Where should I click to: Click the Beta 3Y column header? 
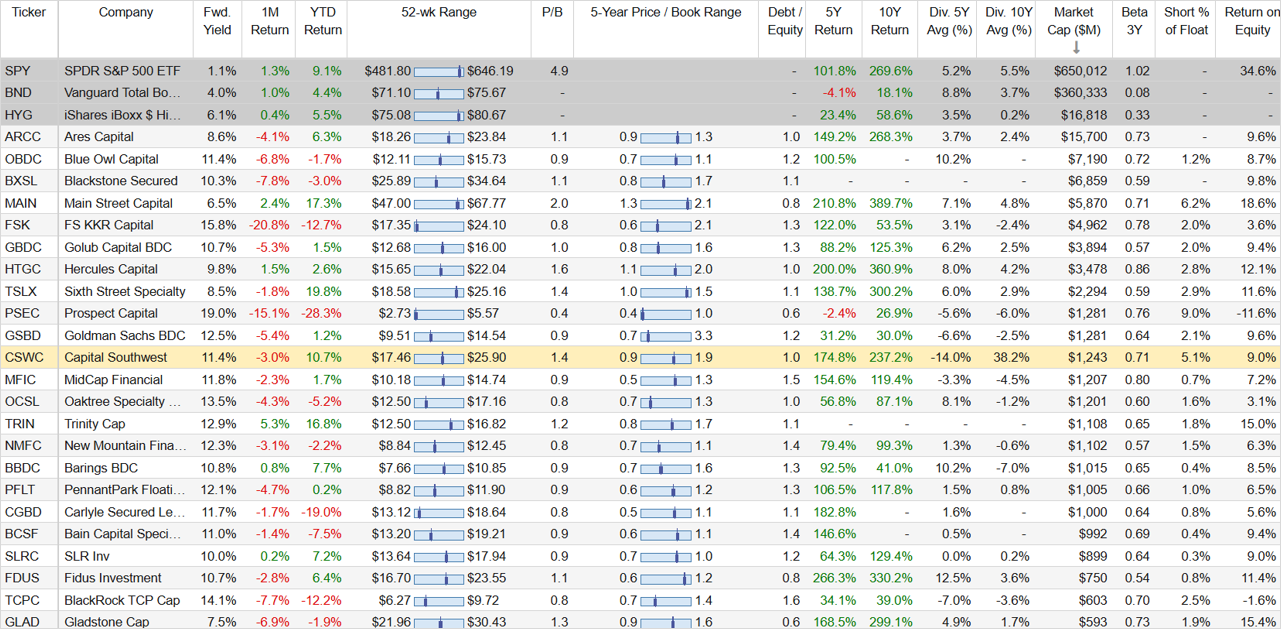pyautogui.click(x=1135, y=21)
